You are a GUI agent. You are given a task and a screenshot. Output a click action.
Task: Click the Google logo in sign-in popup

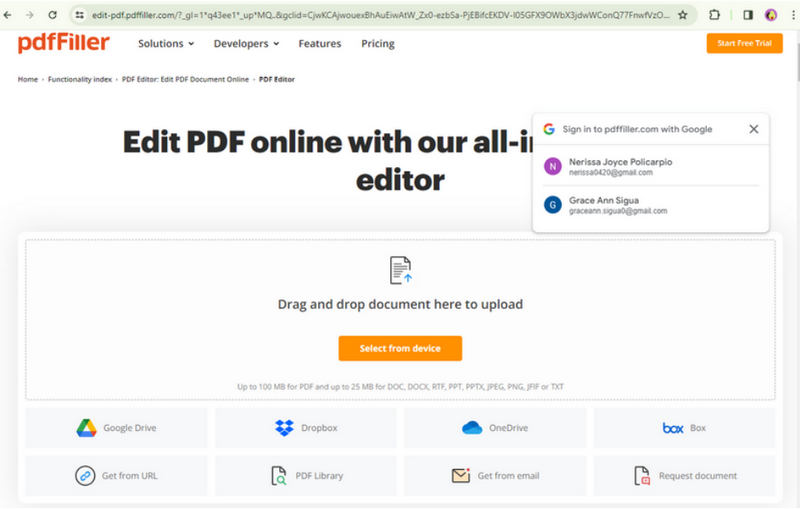tap(549, 129)
